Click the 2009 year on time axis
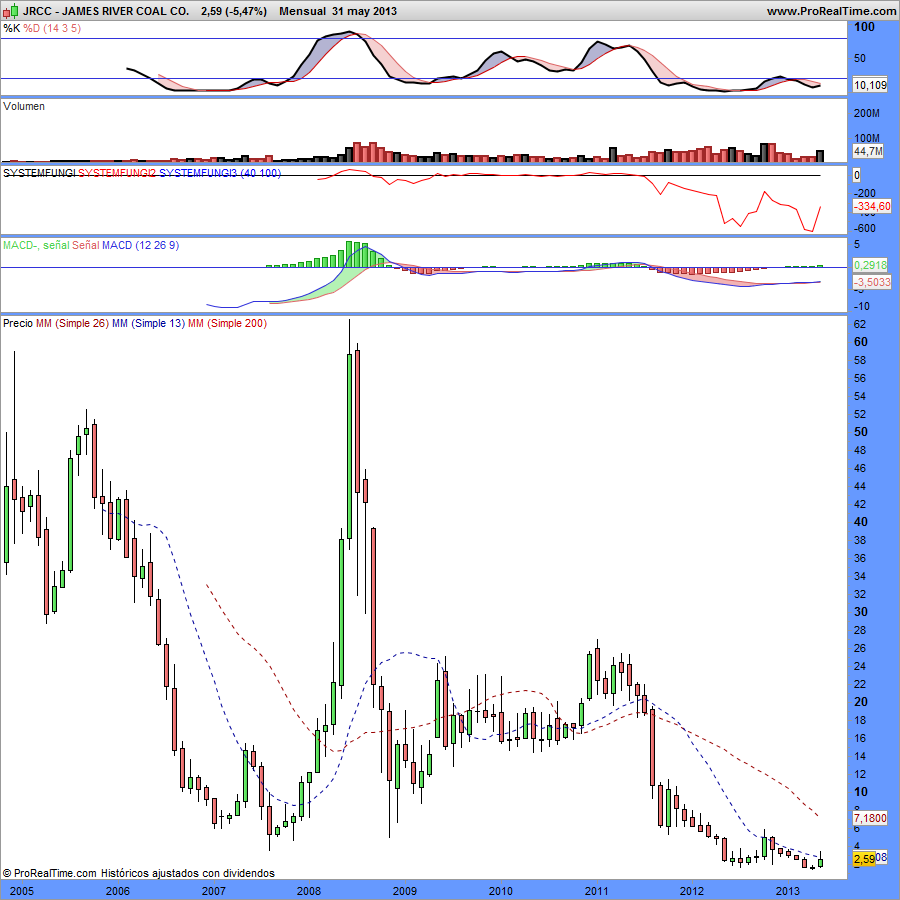The image size is (900, 900). coord(405,891)
